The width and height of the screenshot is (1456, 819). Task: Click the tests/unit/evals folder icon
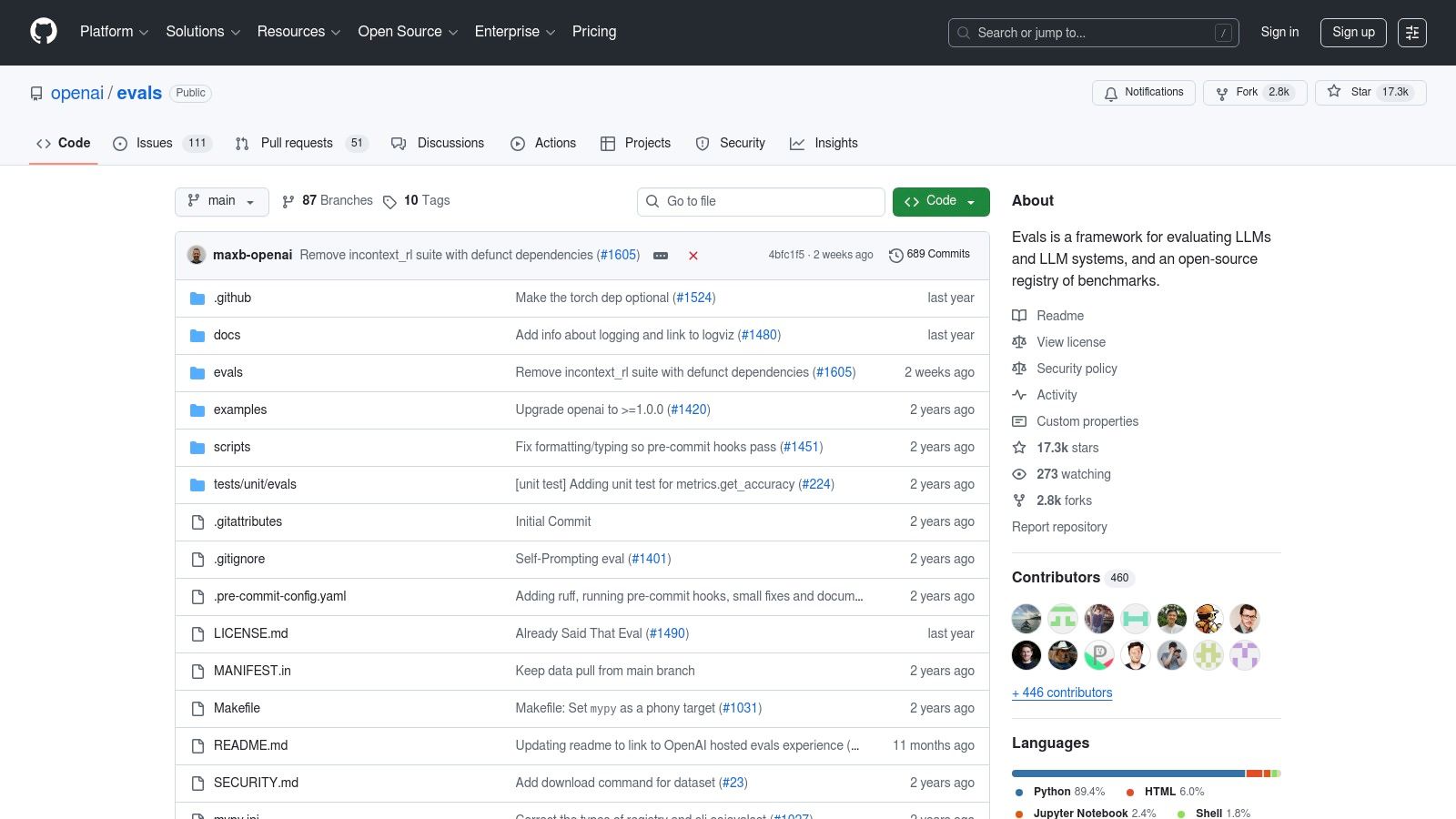(197, 485)
